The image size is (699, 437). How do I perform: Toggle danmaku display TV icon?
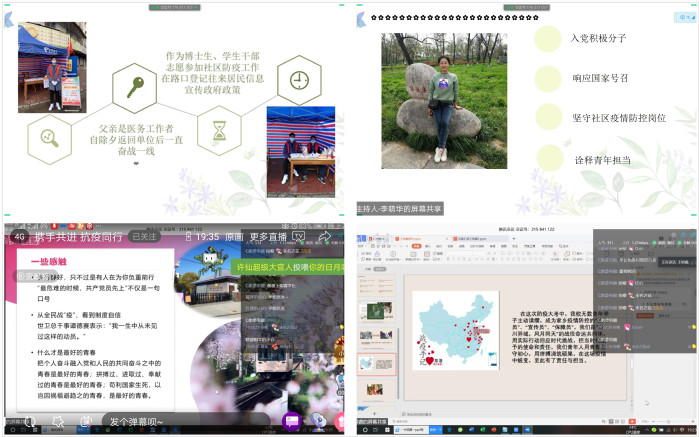84,422
